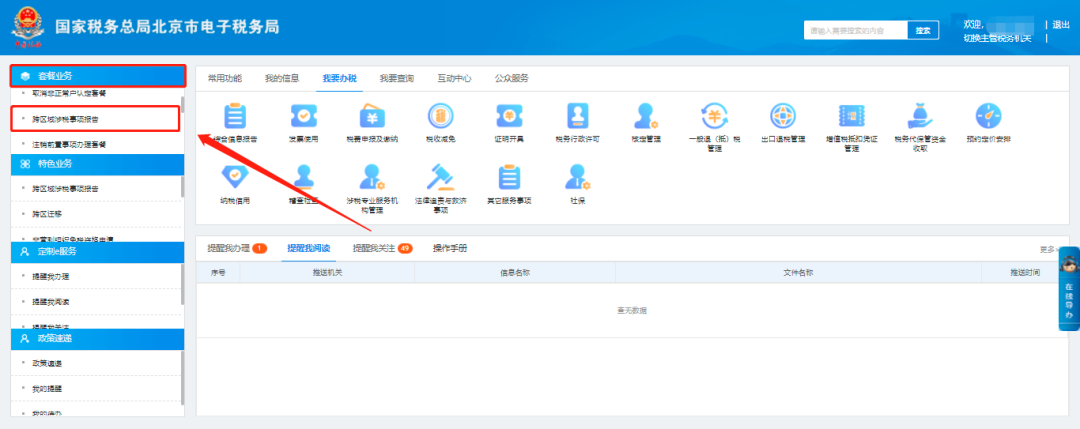Click the person icon beside 定制e服务

[x=25, y=251]
